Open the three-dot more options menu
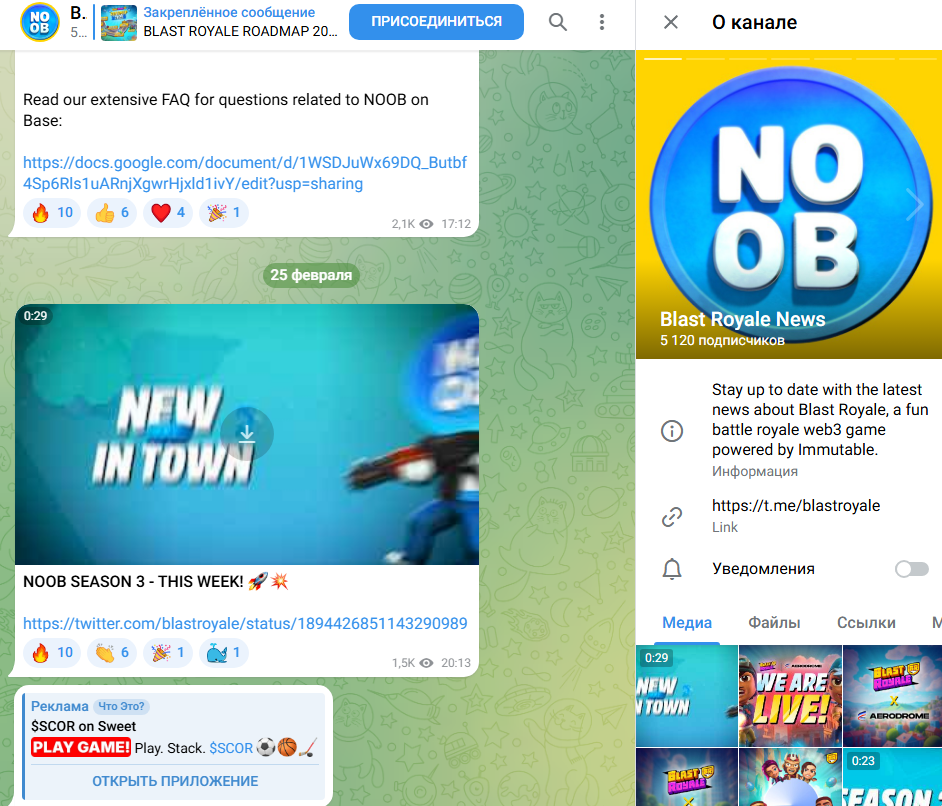The image size is (942, 806). pyautogui.click(x=601, y=22)
